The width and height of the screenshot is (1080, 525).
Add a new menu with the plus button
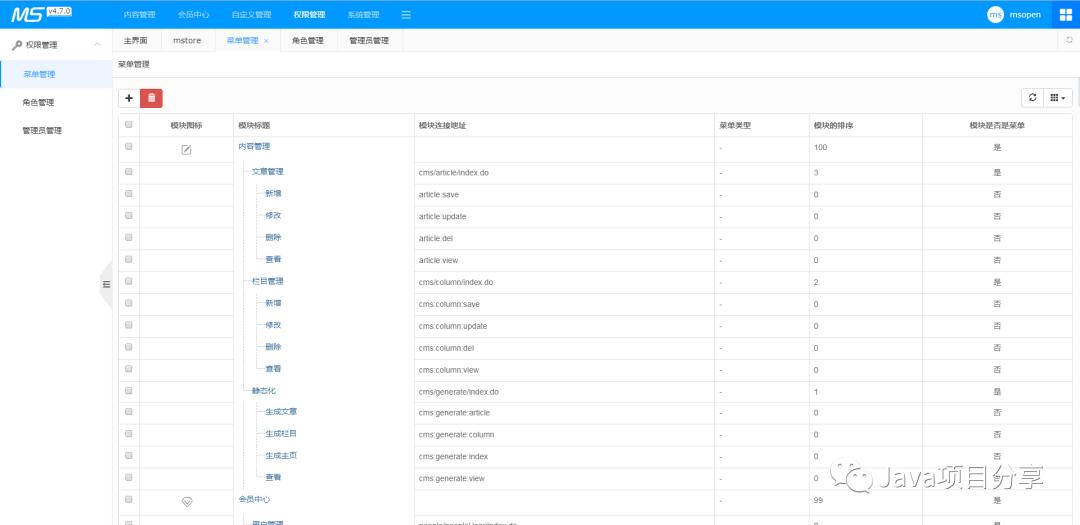click(129, 99)
